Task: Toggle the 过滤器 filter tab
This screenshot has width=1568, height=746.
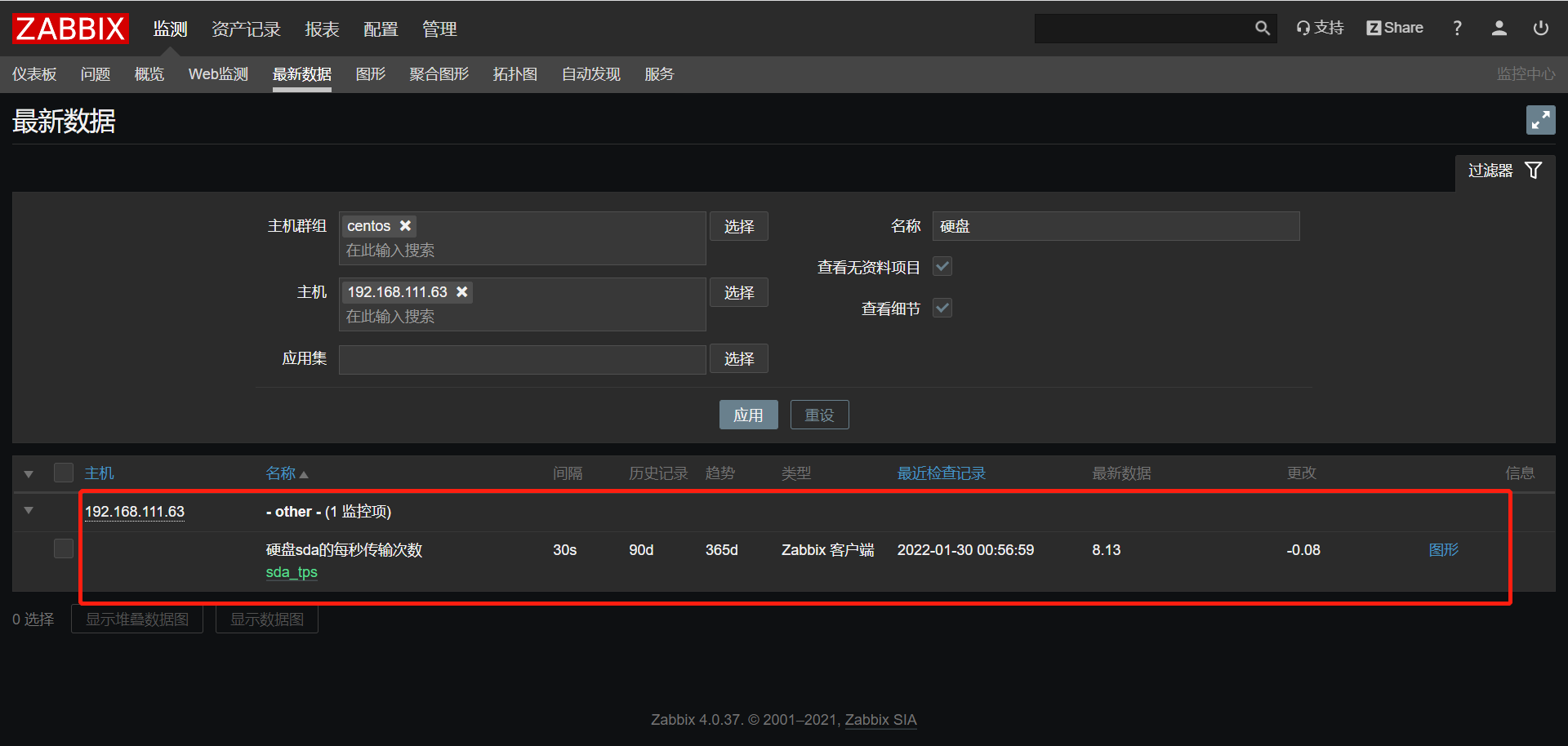Action: (x=1505, y=171)
